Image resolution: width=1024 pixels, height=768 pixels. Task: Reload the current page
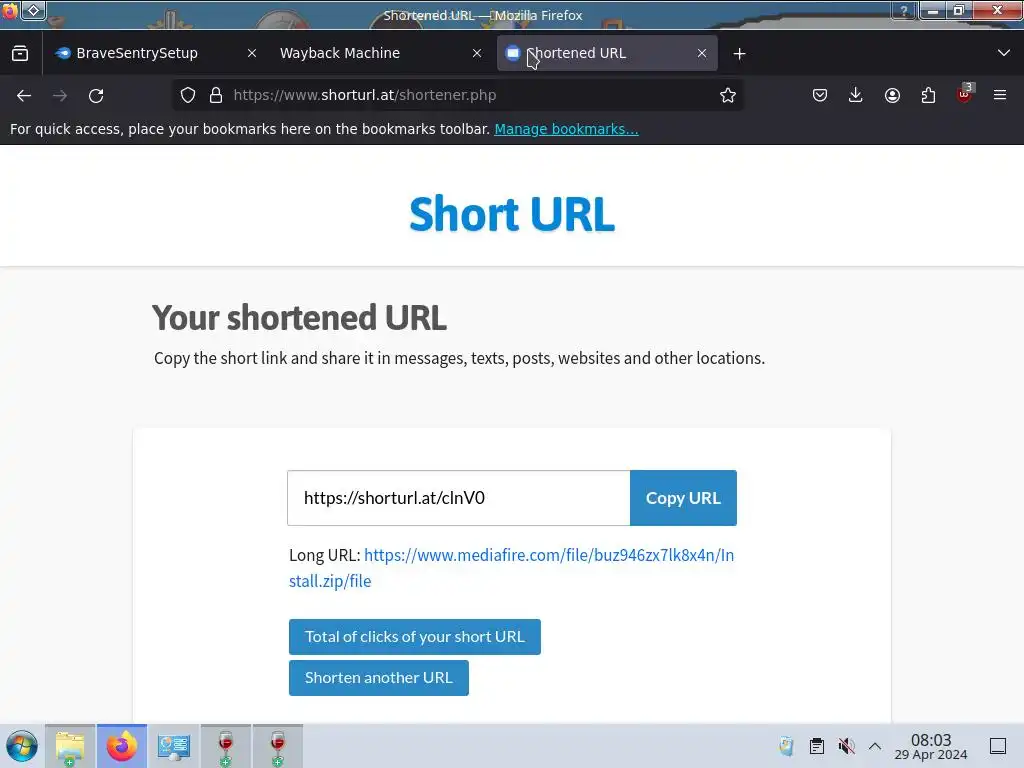click(x=96, y=95)
